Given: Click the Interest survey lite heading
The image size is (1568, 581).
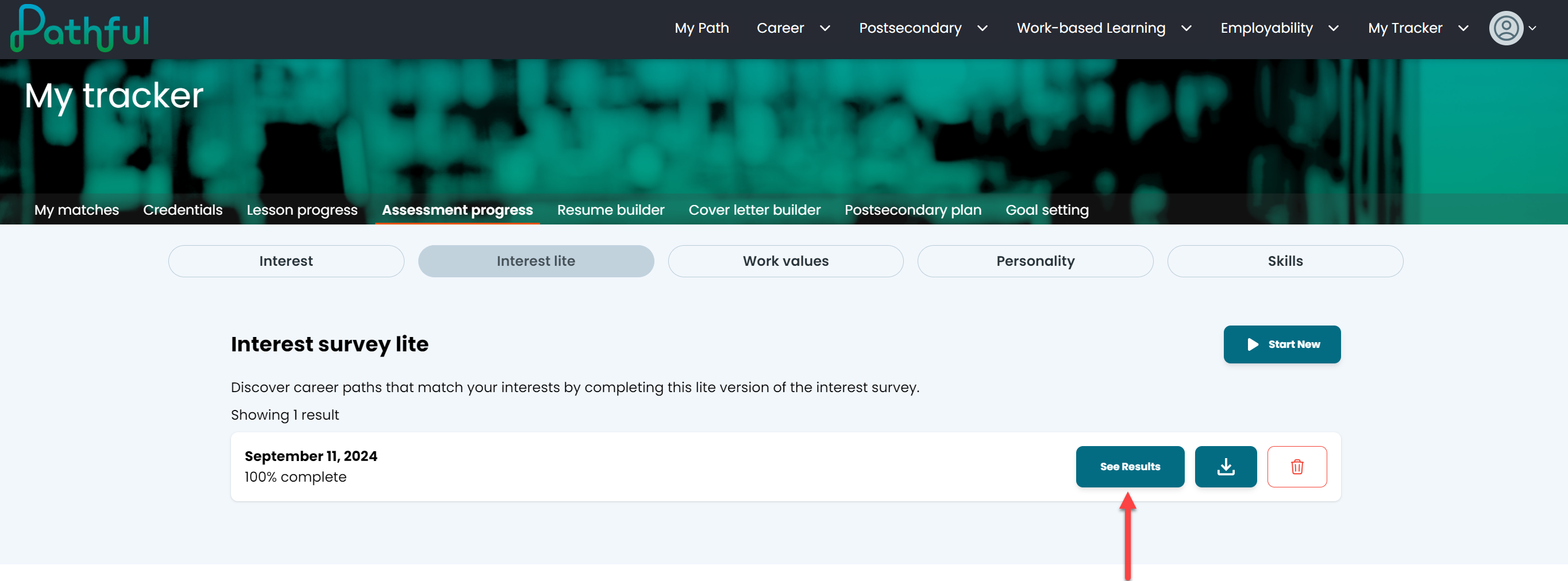Looking at the screenshot, I should 329,344.
